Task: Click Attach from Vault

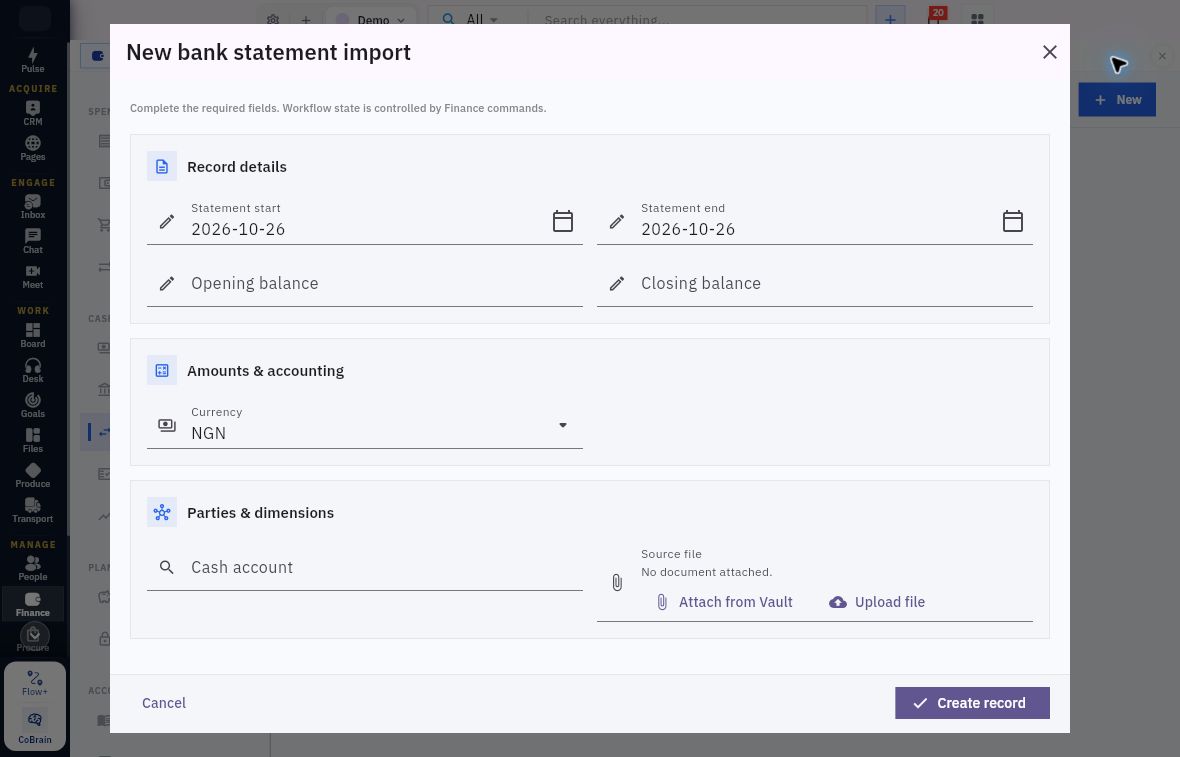Action: (724, 602)
